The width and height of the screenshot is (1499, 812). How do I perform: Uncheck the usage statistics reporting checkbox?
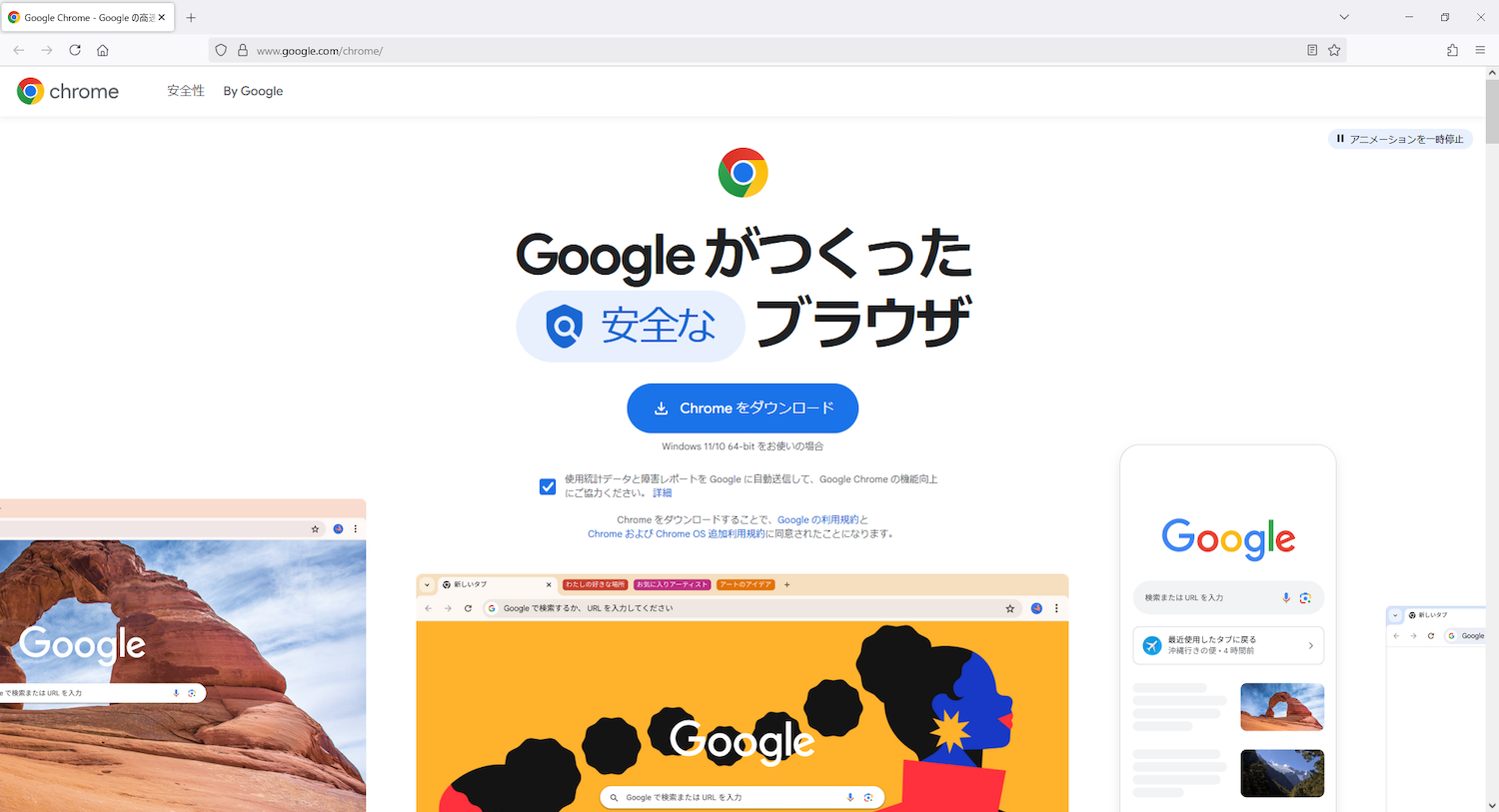pos(548,486)
